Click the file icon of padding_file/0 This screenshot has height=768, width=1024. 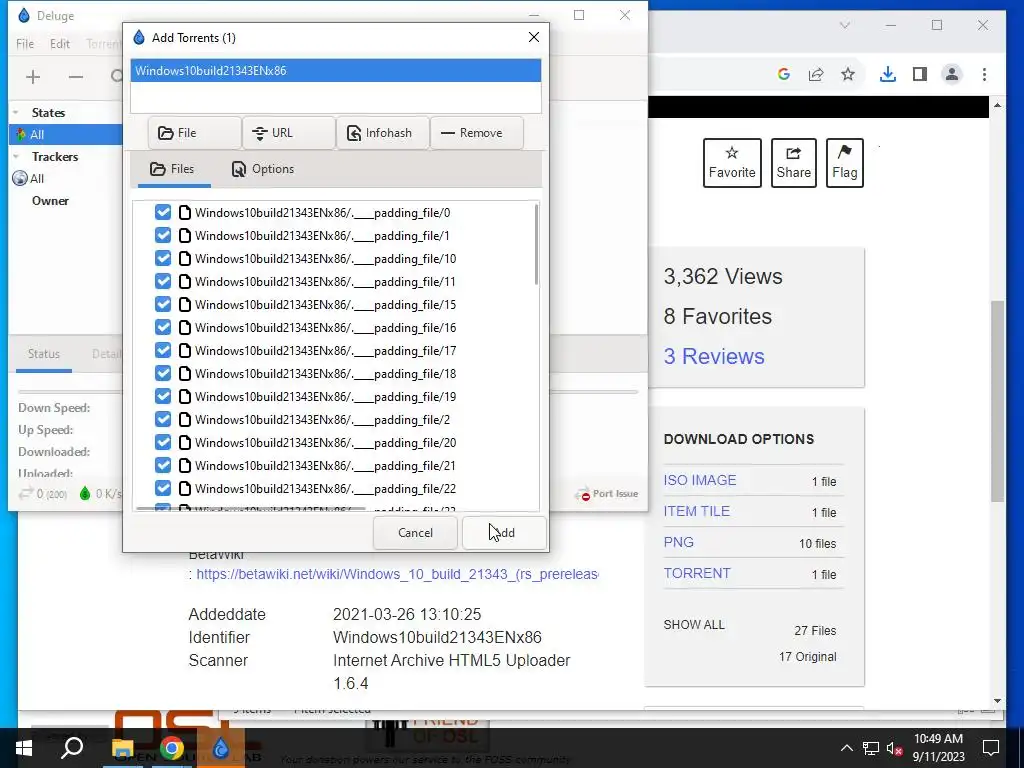185,212
